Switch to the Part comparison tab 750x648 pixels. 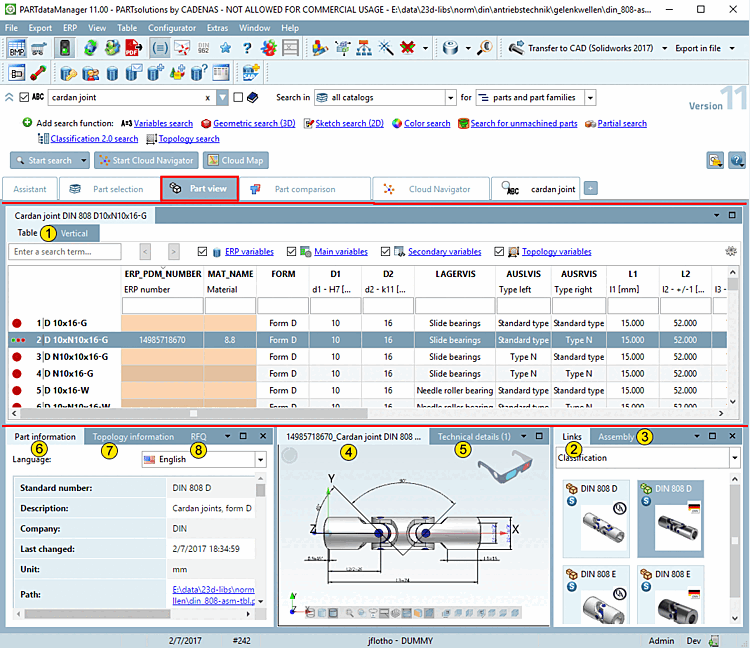(x=304, y=188)
